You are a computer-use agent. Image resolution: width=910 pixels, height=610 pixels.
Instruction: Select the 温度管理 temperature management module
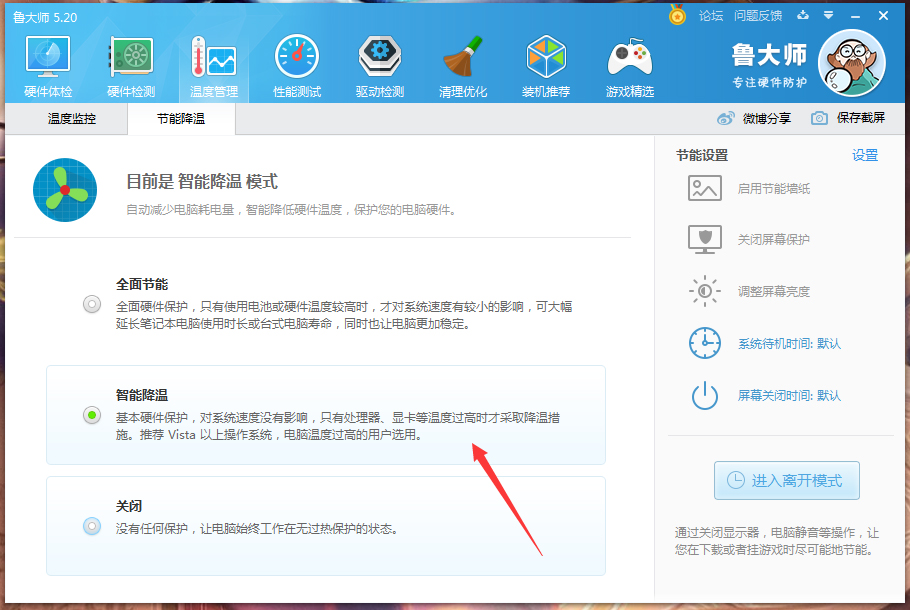click(214, 66)
